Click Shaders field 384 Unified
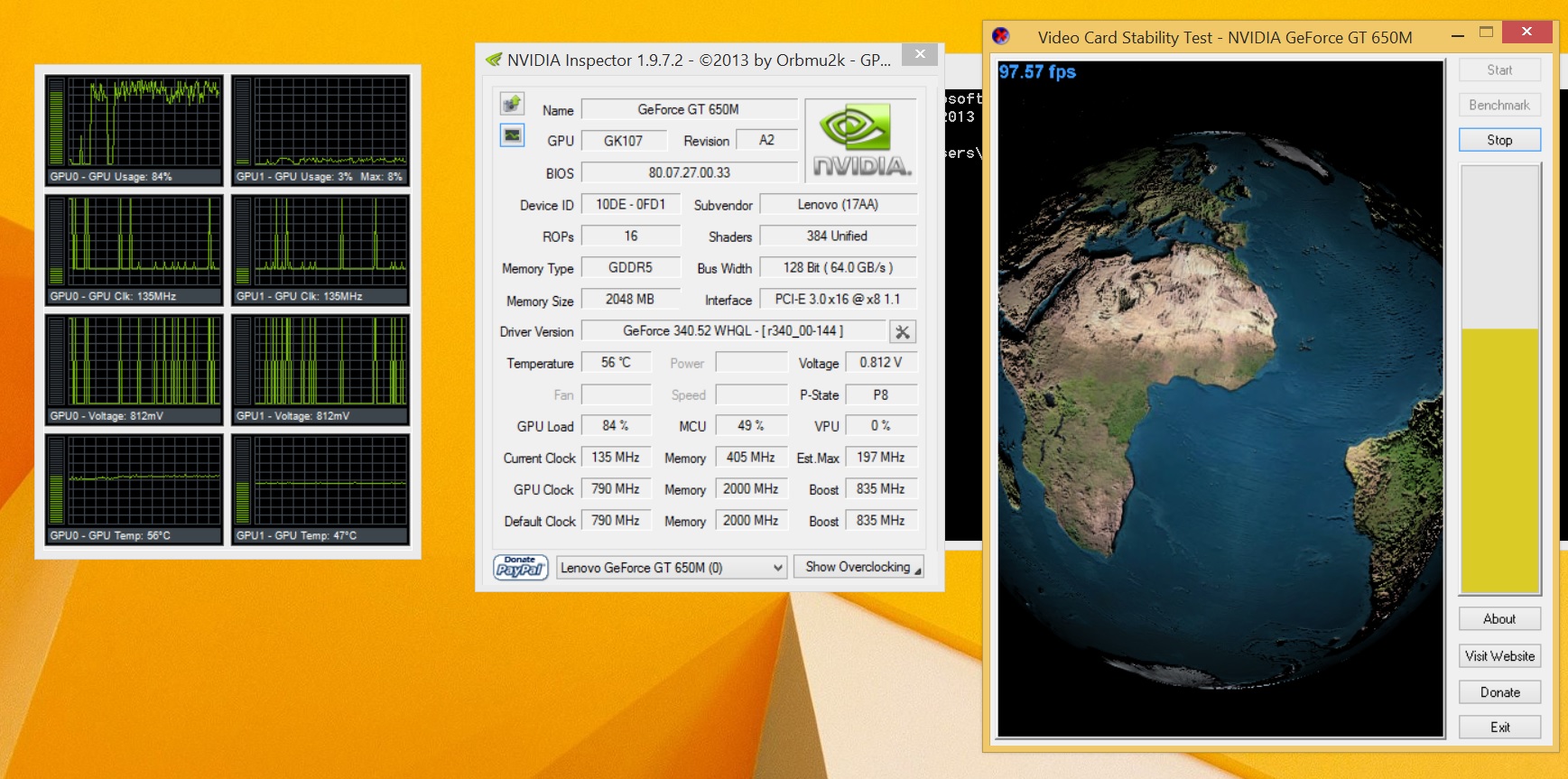1568x779 pixels. 839,236
